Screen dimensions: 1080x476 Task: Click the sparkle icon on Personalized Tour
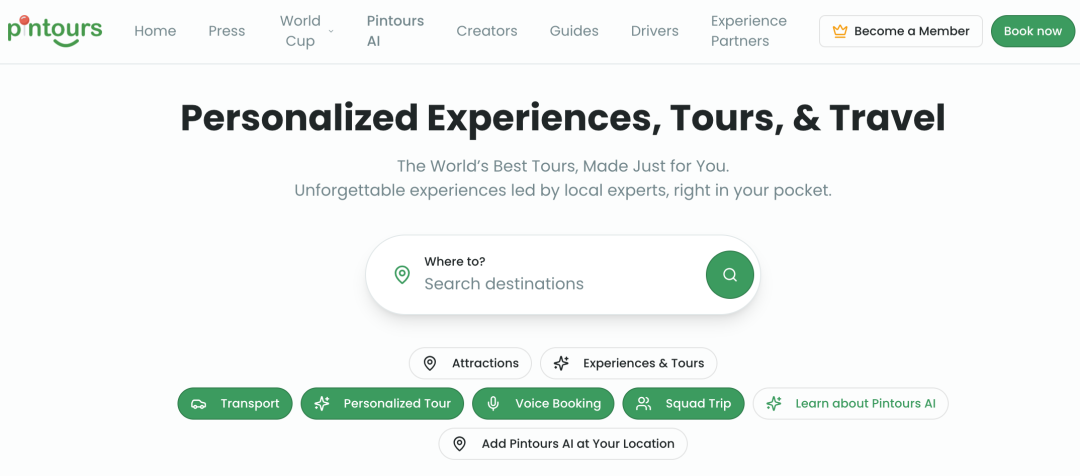point(322,404)
